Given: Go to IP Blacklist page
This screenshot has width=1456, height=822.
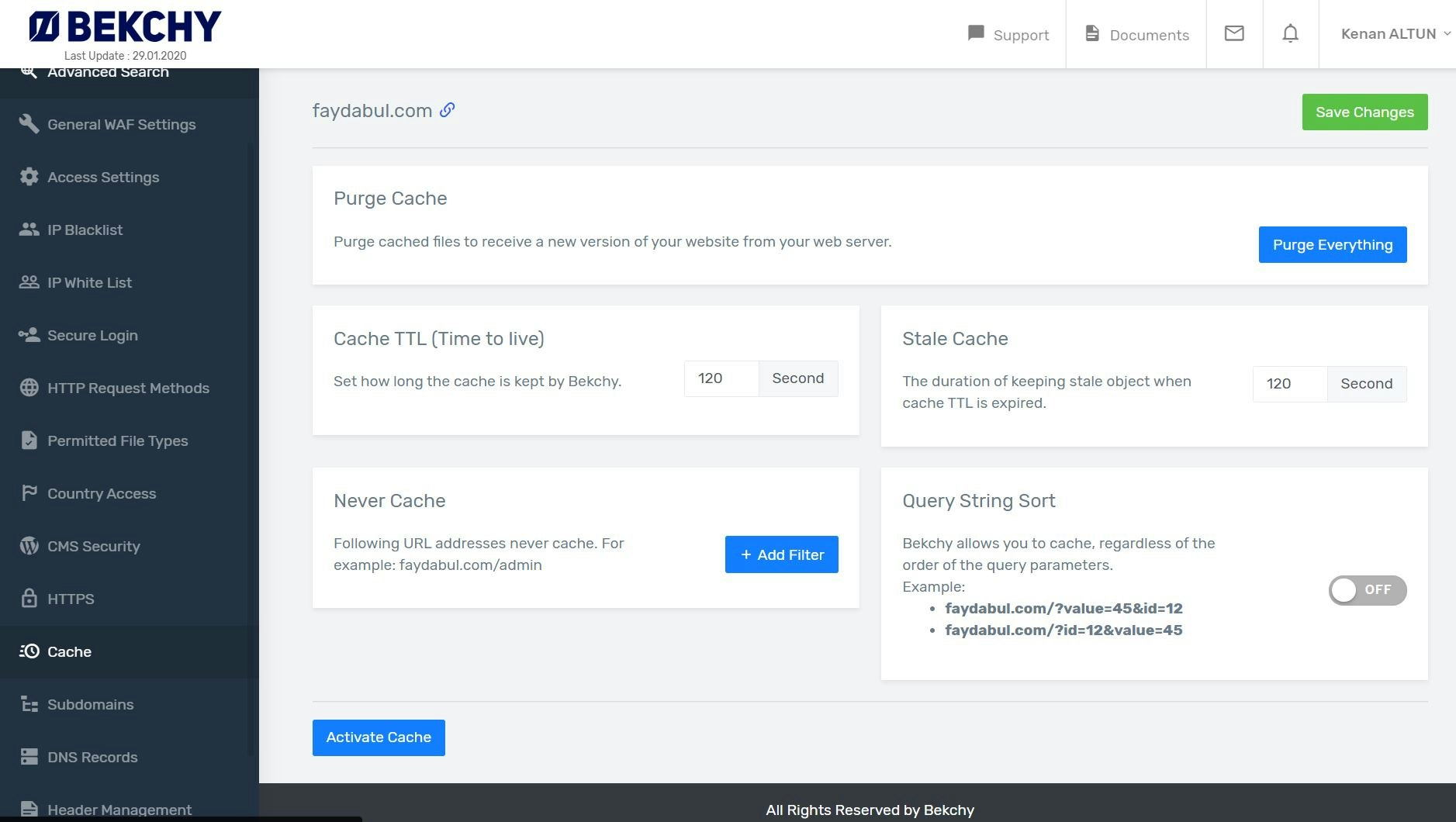Looking at the screenshot, I should pos(130,230).
